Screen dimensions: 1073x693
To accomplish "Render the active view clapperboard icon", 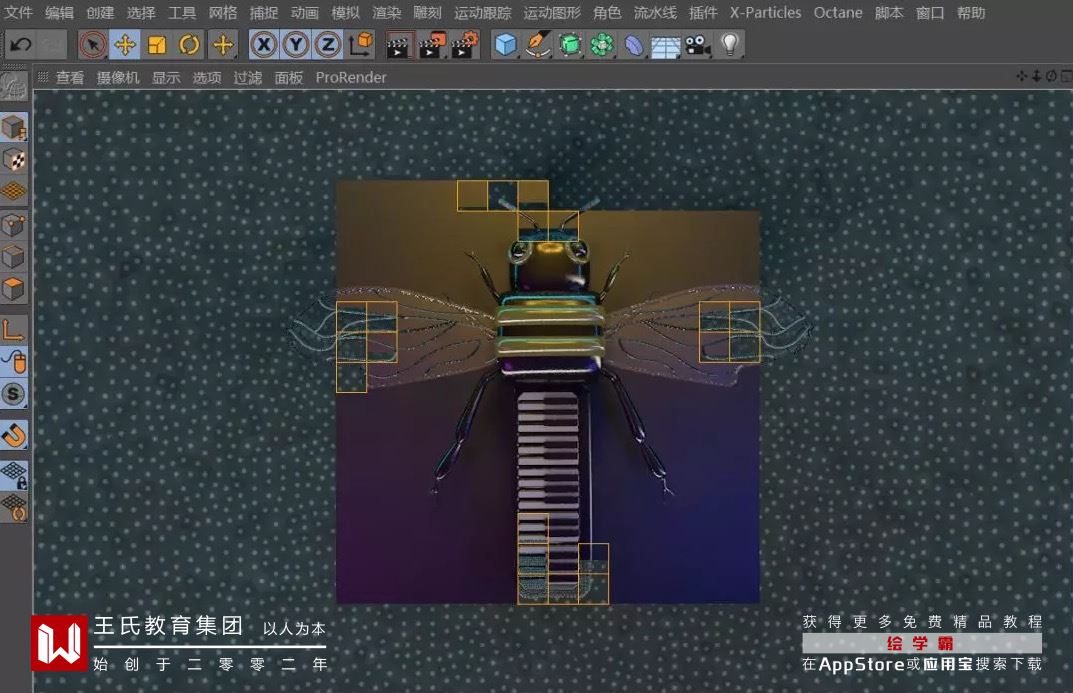I will pos(398,45).
